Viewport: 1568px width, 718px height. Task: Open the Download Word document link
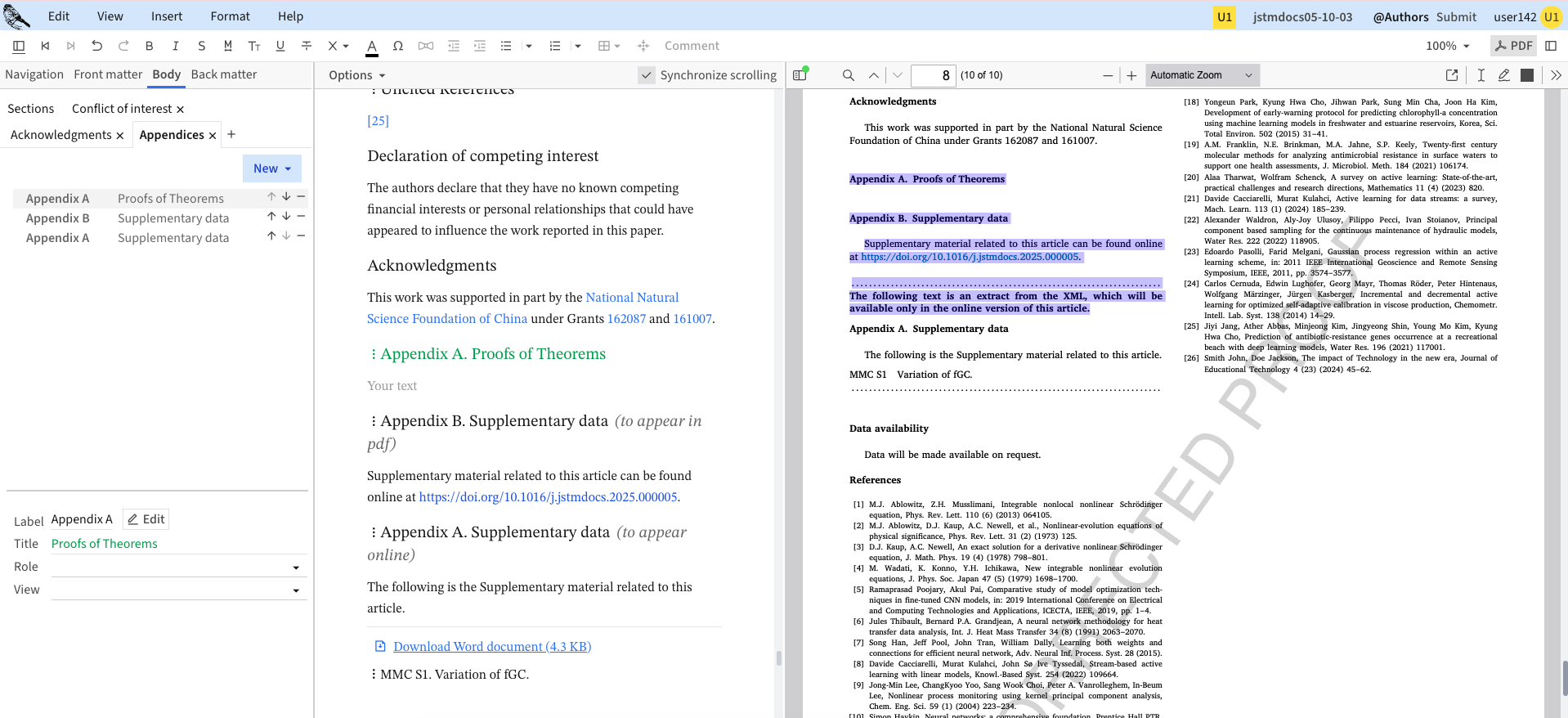491,647
